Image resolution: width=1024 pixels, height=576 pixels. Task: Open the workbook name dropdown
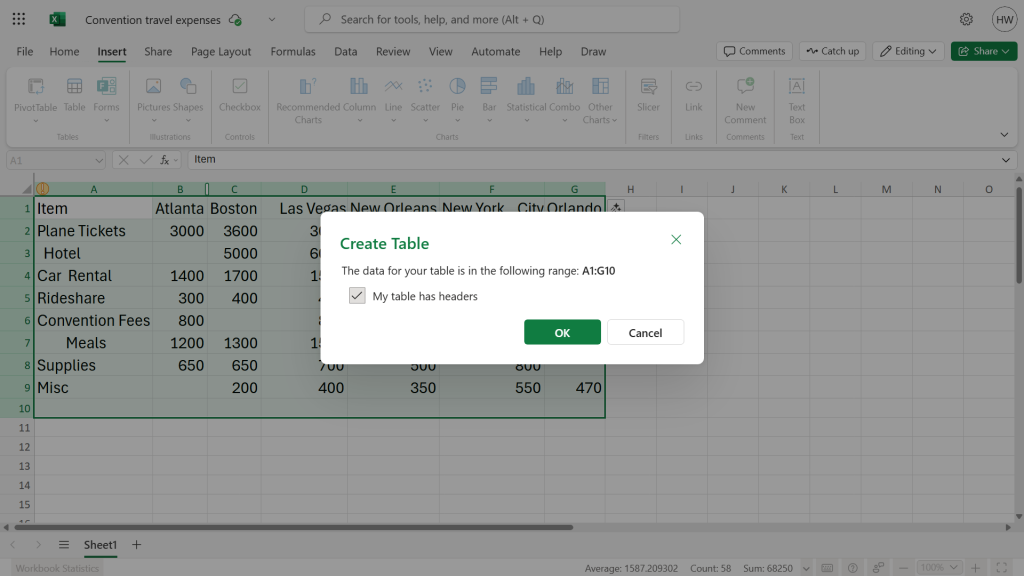[x=271, y=19]
